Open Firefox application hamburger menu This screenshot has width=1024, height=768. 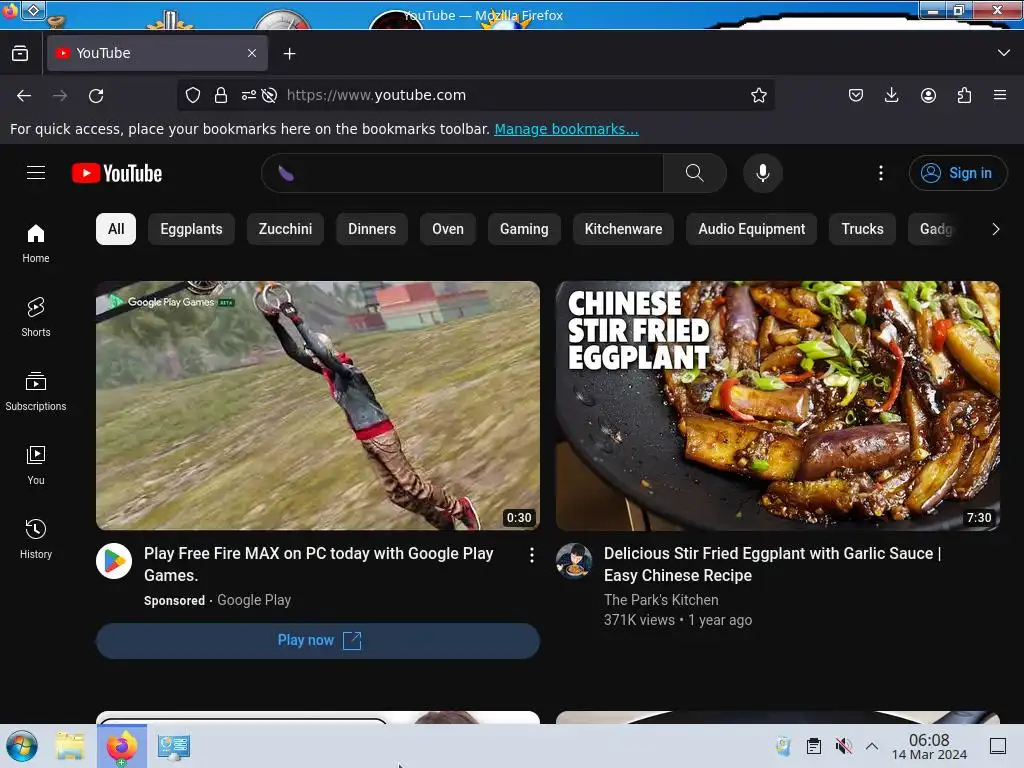coord(1000,95)
